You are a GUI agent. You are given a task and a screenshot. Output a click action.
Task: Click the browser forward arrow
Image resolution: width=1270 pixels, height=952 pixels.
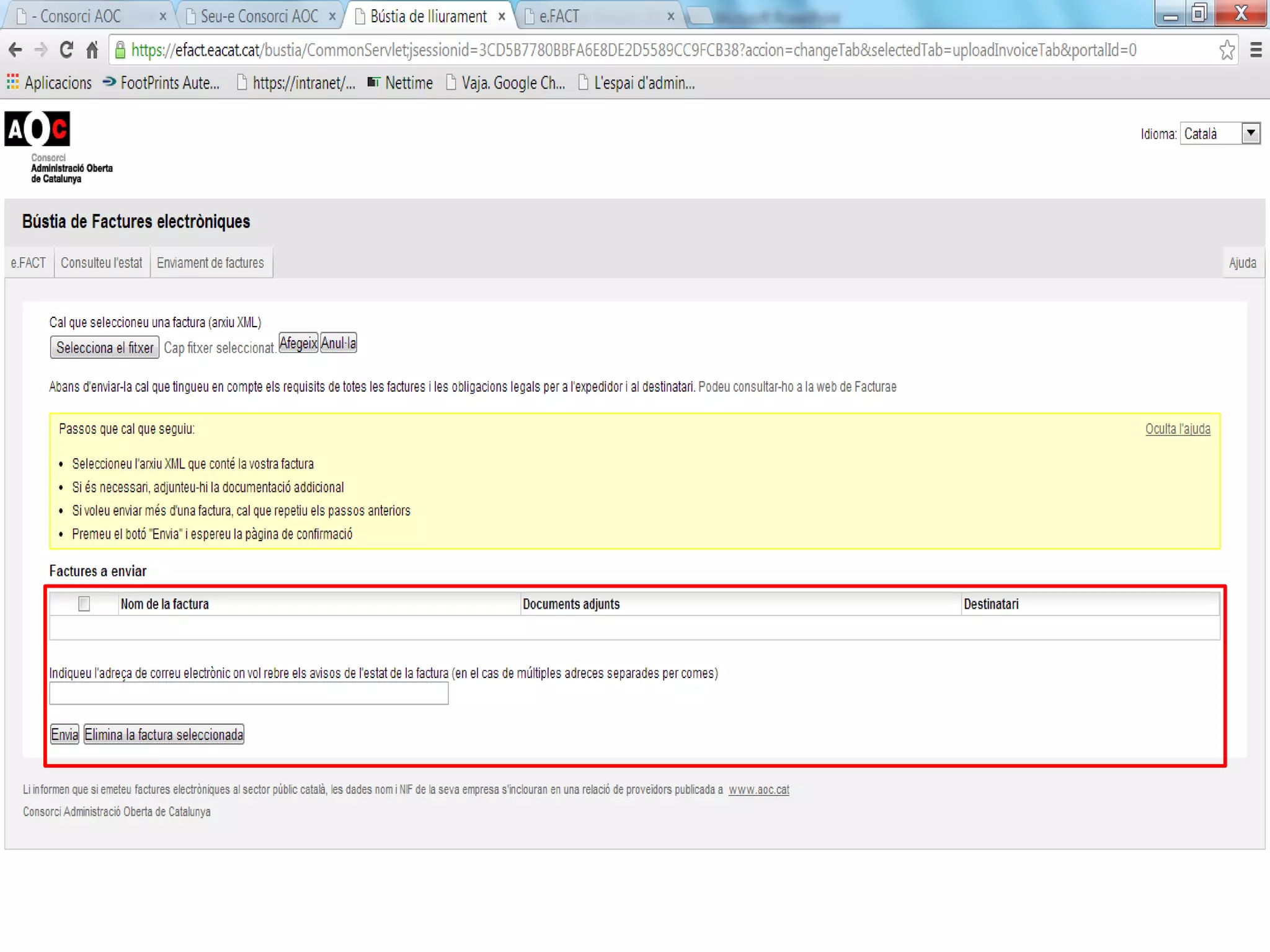(41, 50)
